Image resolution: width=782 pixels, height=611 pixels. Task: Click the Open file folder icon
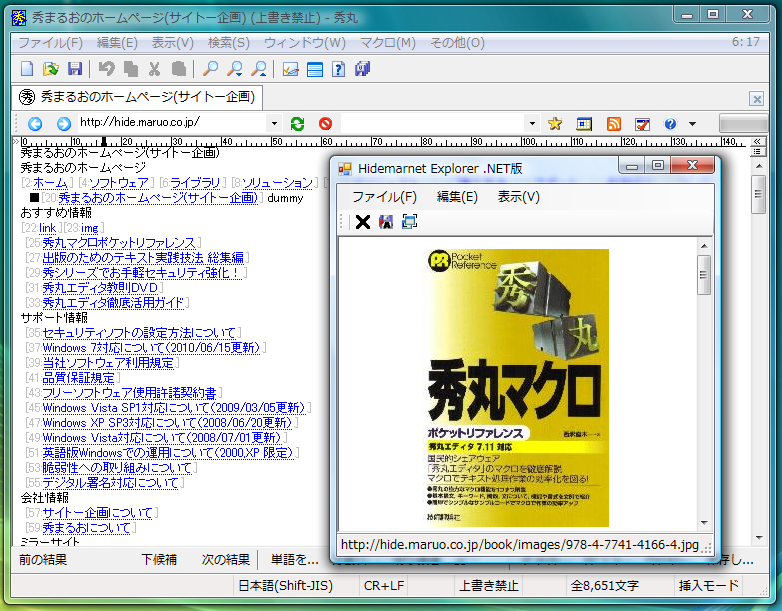click(x=51, y=69)
